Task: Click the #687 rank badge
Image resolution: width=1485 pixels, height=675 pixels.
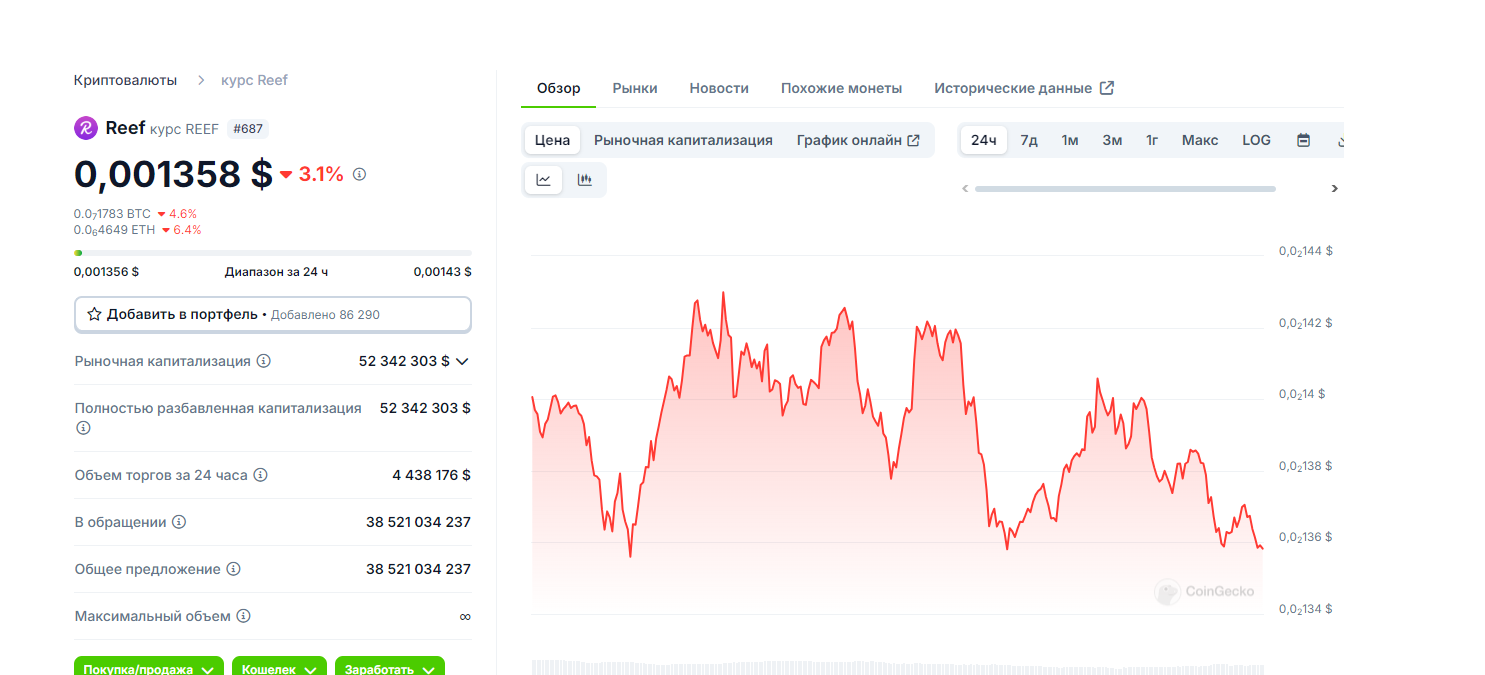Action: click(247, 128)
